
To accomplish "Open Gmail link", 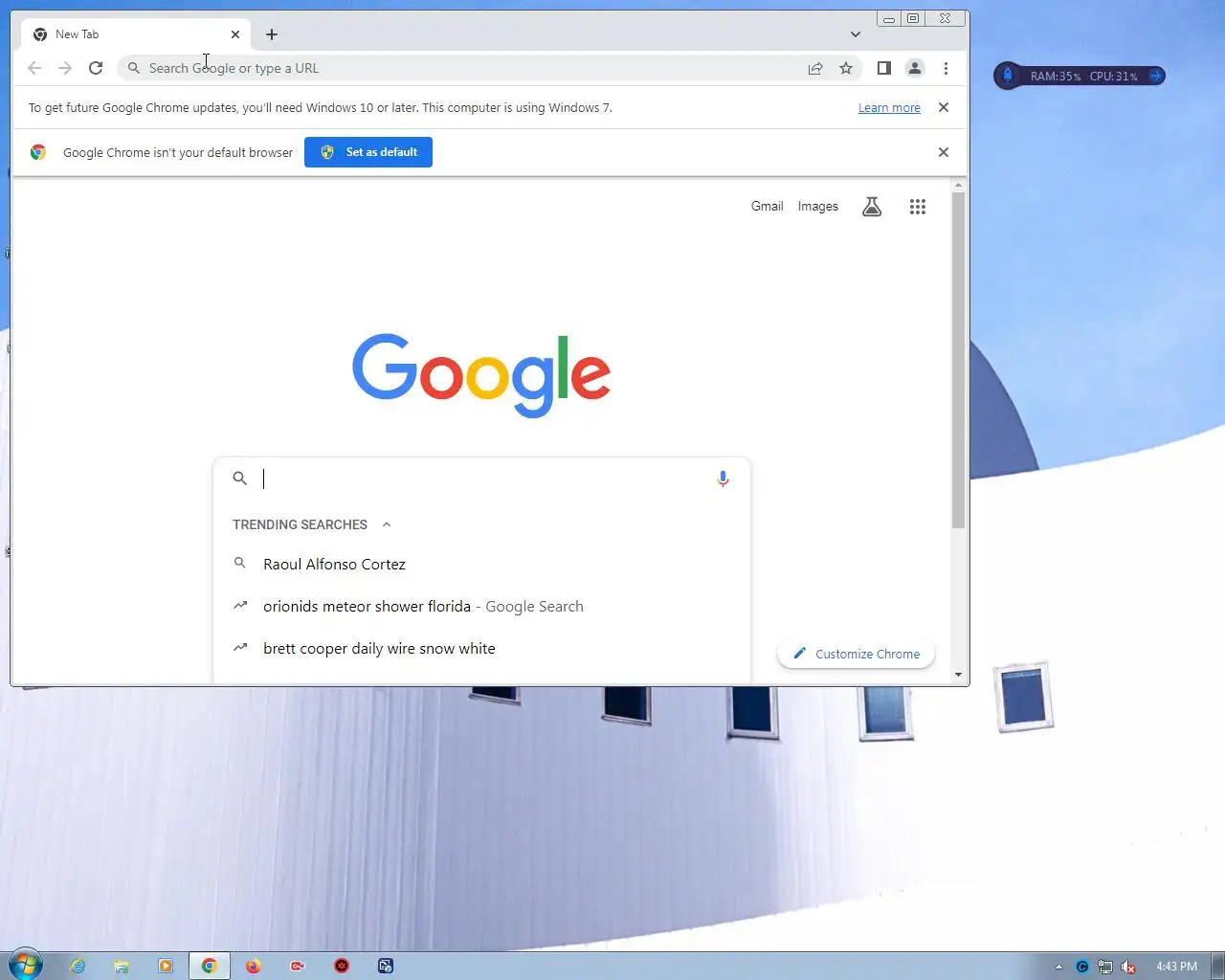I will tap(767, 207).
